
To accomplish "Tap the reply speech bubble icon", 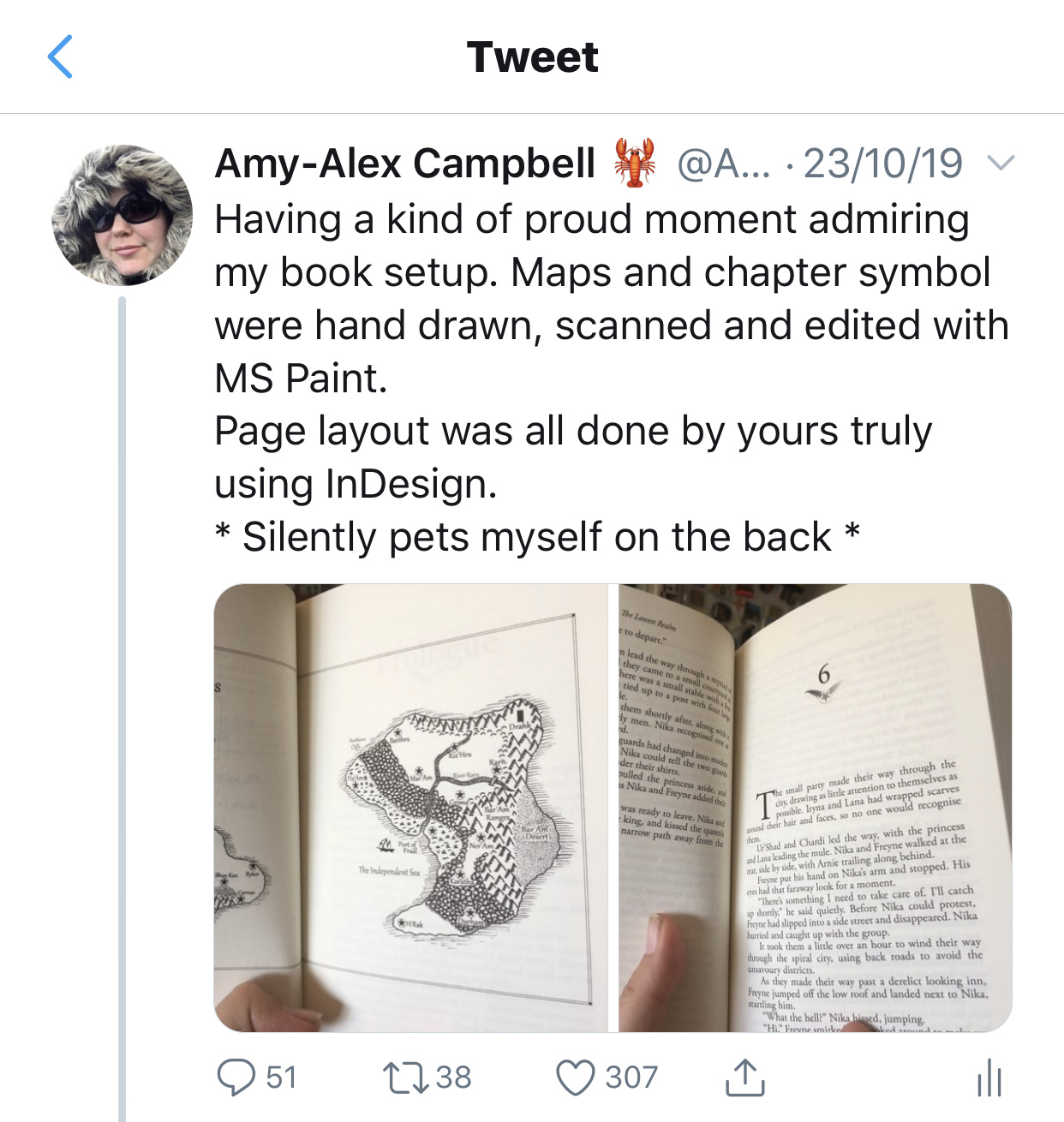I will tap(236, 1077).
